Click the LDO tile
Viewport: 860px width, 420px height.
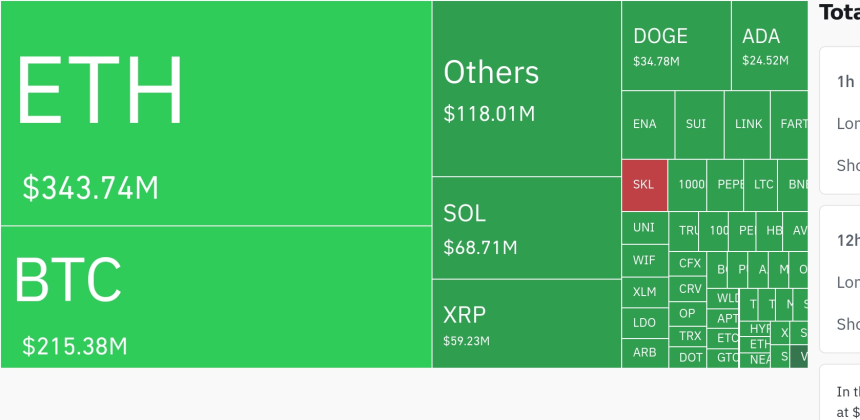pyautogui.click(x=644, y=323)
